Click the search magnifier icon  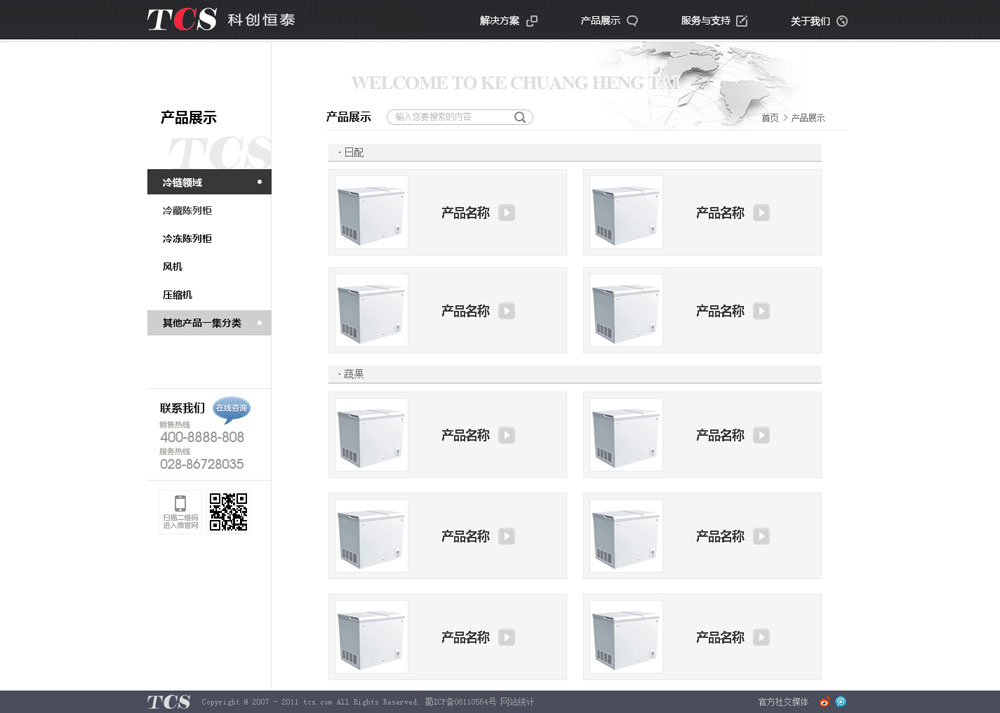520,117
